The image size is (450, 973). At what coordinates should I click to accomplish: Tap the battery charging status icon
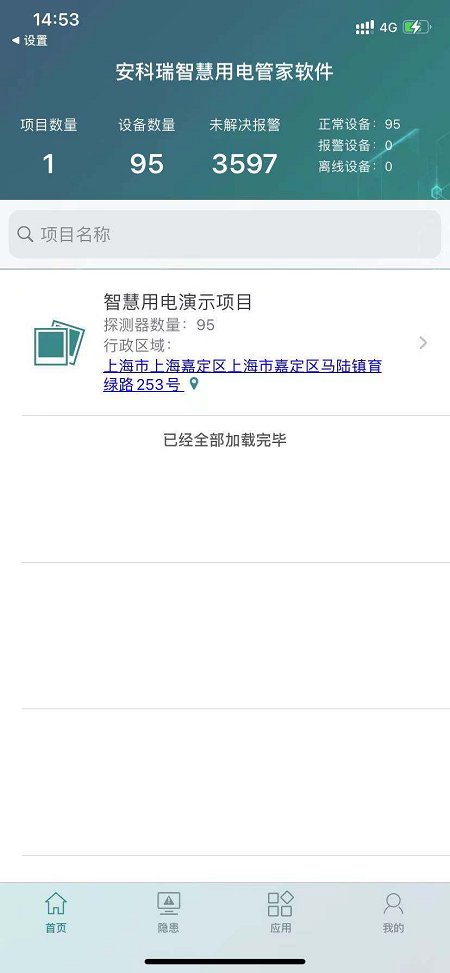tap(416, 27)
